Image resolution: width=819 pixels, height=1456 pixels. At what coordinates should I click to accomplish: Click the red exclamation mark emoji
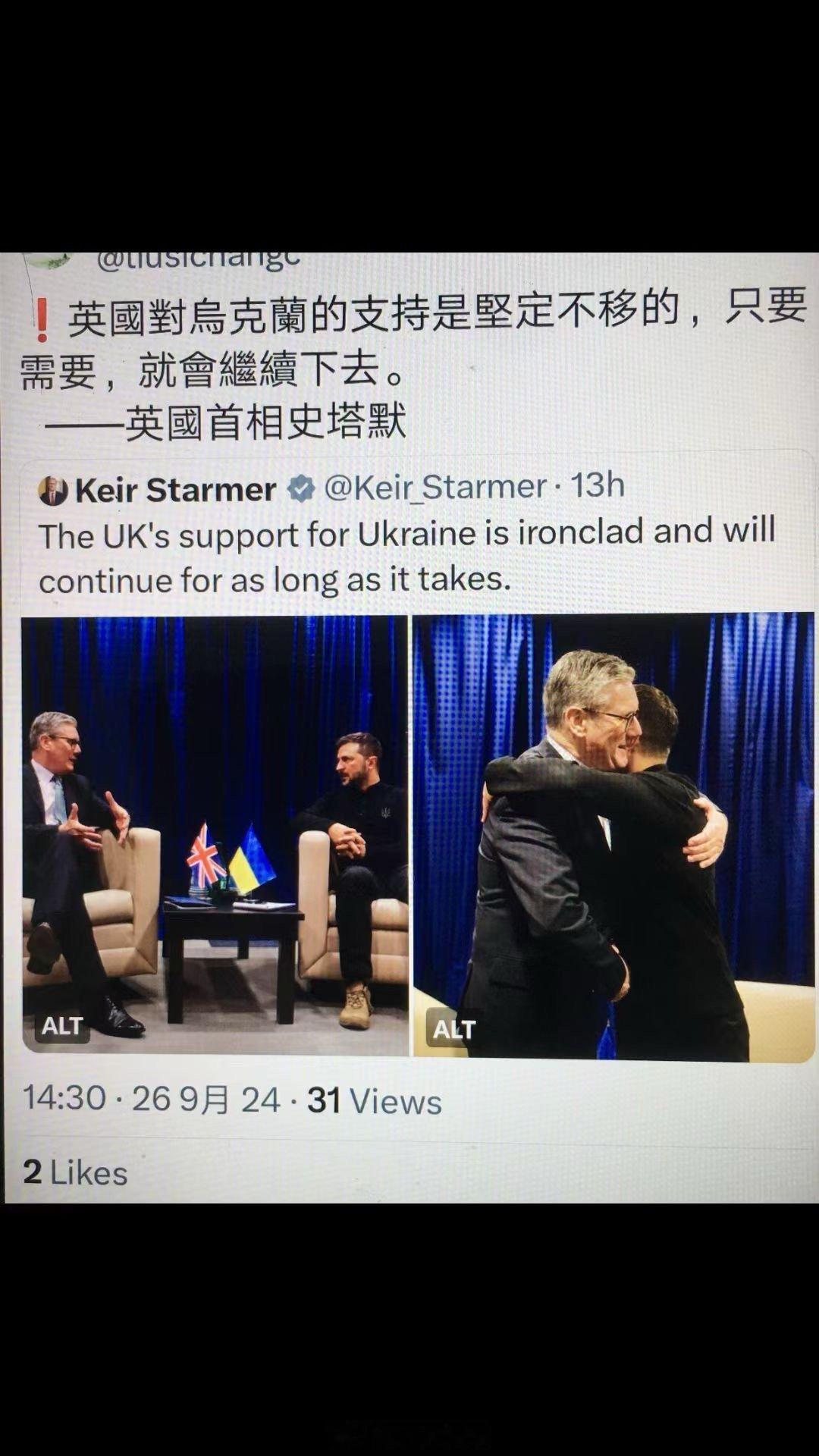tap(42, 319)
